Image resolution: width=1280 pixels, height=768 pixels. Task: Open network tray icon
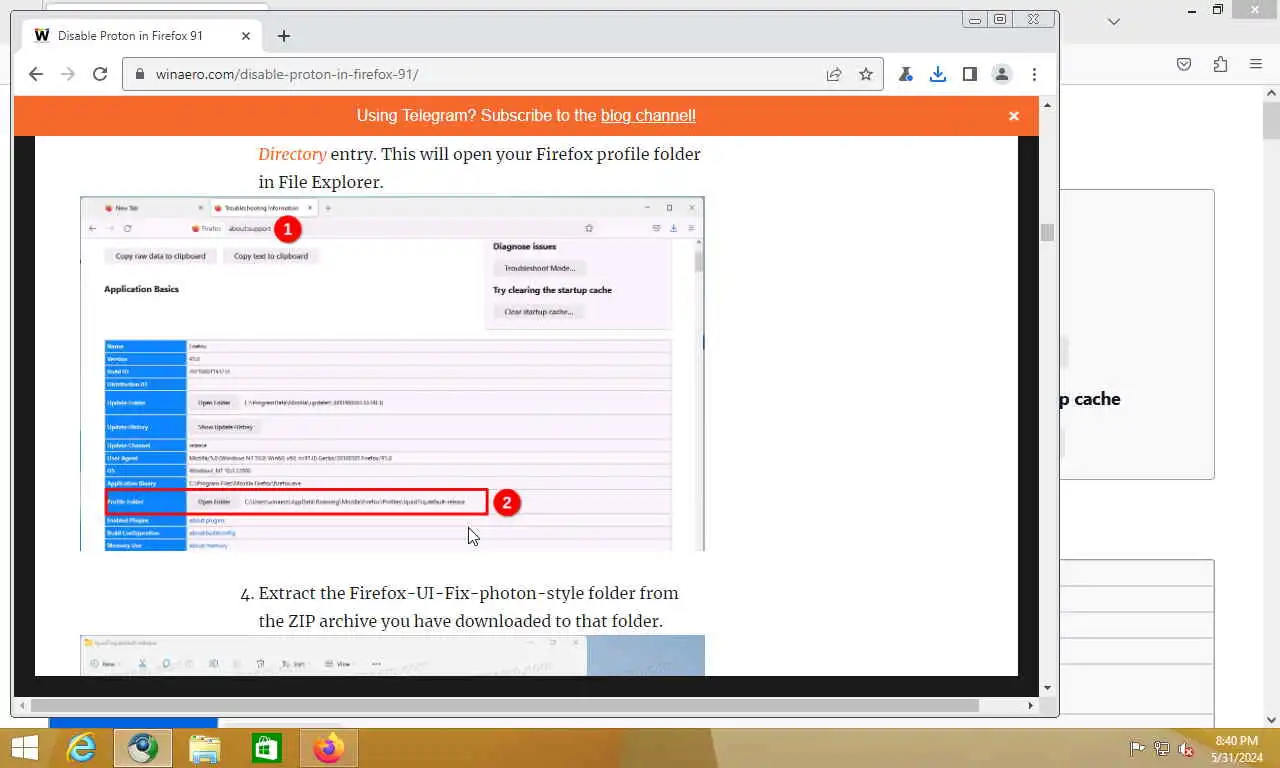tap(1161, 748)
